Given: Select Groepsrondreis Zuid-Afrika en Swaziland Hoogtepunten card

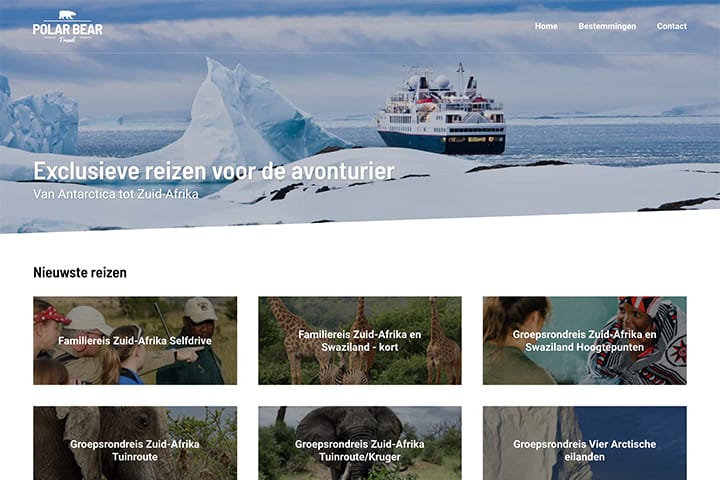Looking at the screenshot, I should (x=585, y=340).
